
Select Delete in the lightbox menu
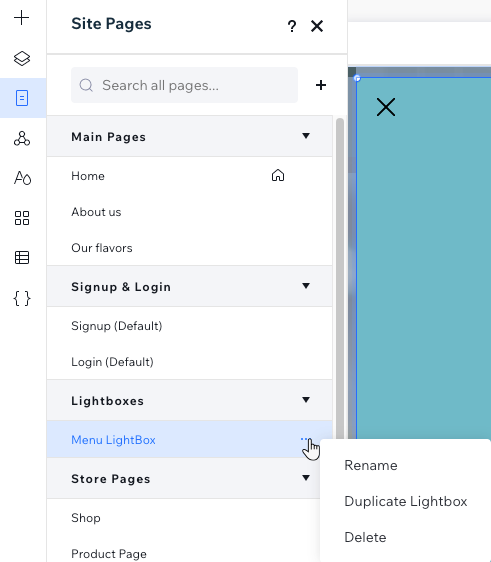(365, 537)
